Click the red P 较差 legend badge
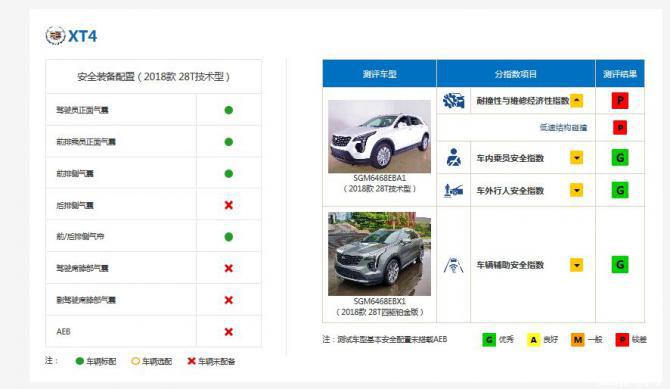This screenshot has width=670, height=389. pyautogui.click(x=622, y=340)
